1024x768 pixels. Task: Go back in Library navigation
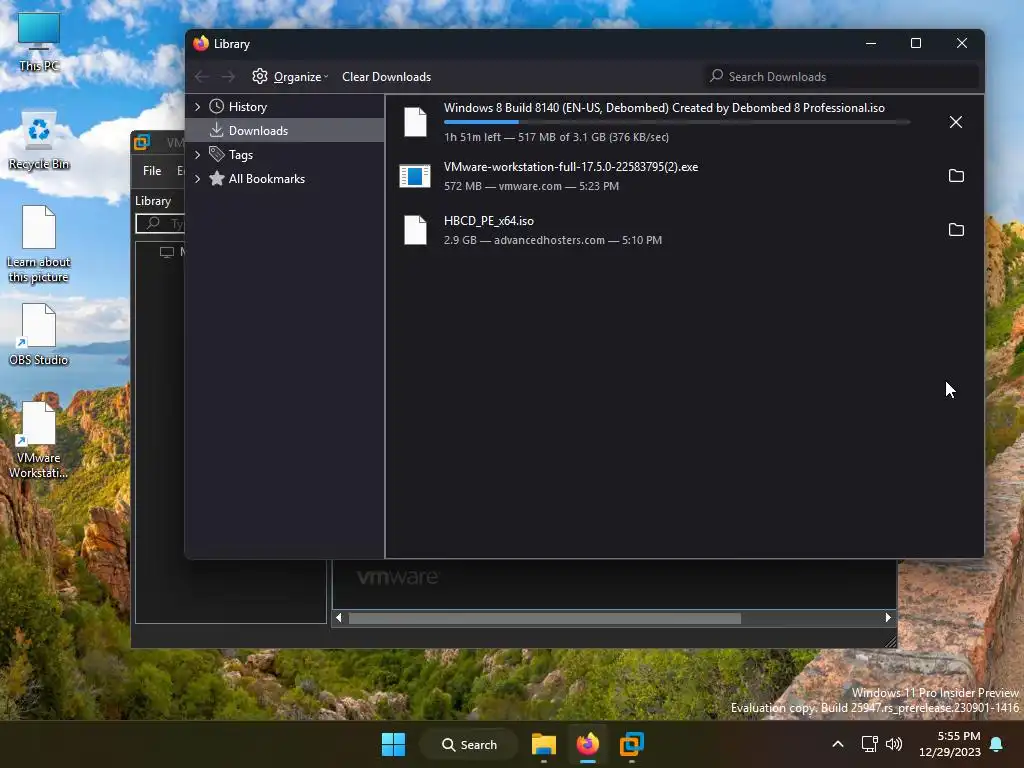(202, 77)
